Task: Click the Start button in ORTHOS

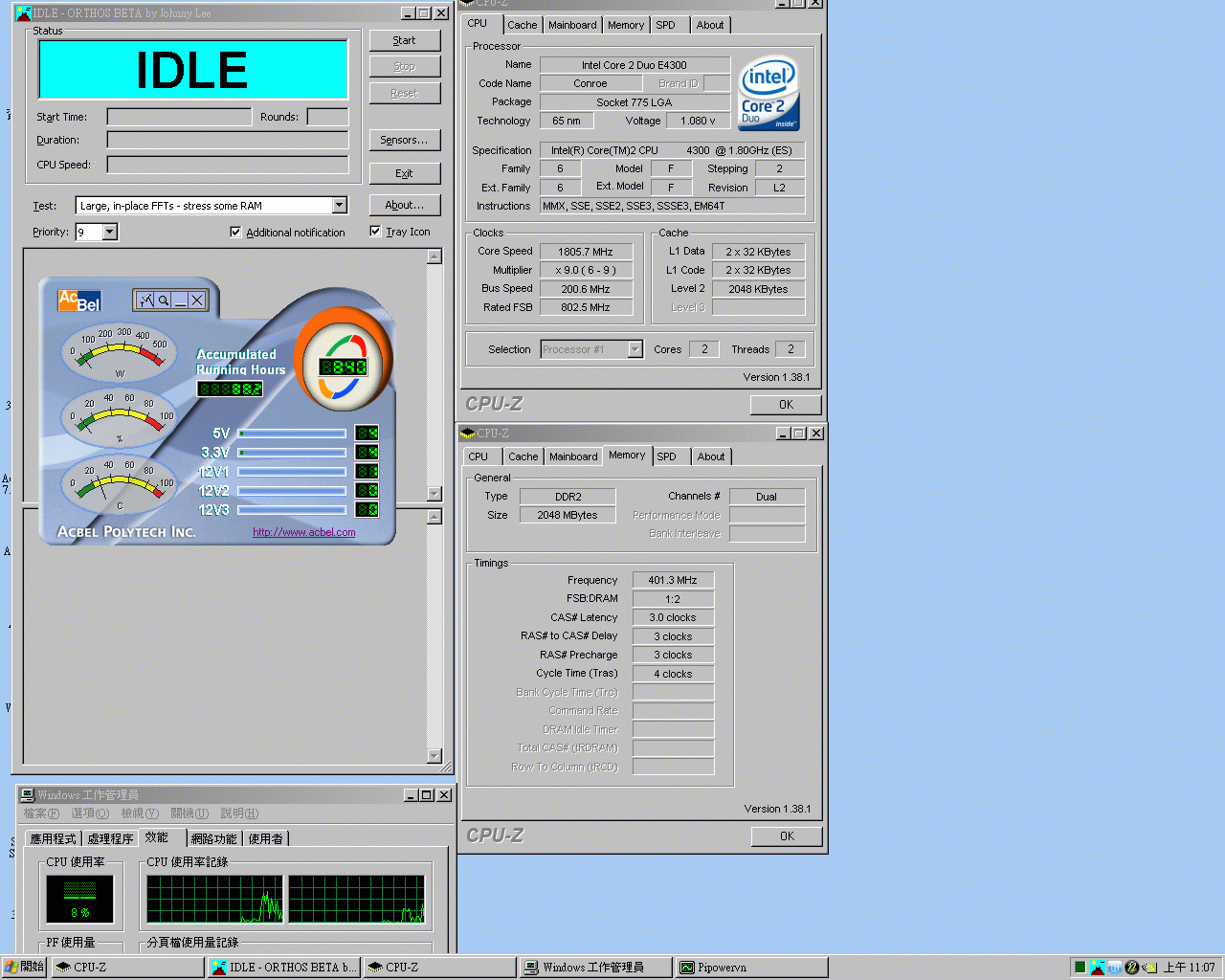Action: [405, 40]
